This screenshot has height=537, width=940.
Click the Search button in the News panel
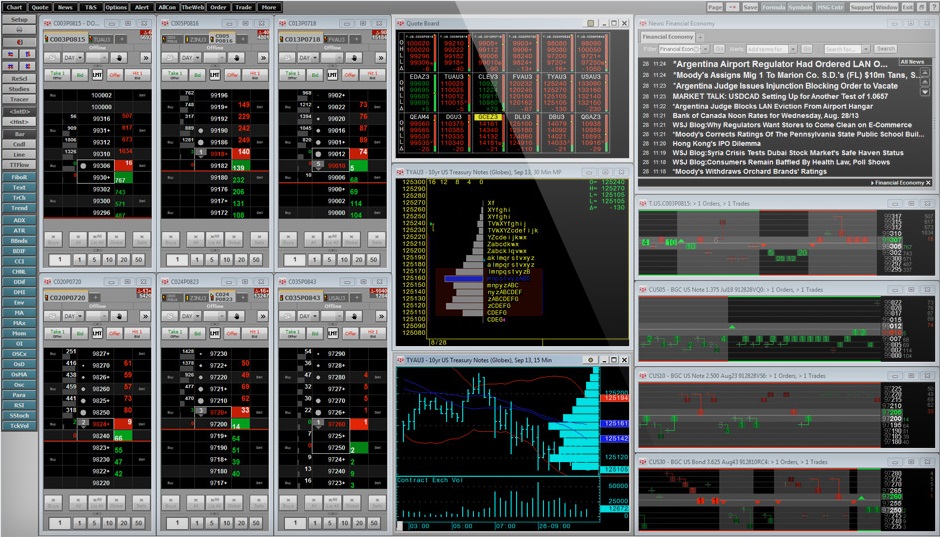[885, 48]
